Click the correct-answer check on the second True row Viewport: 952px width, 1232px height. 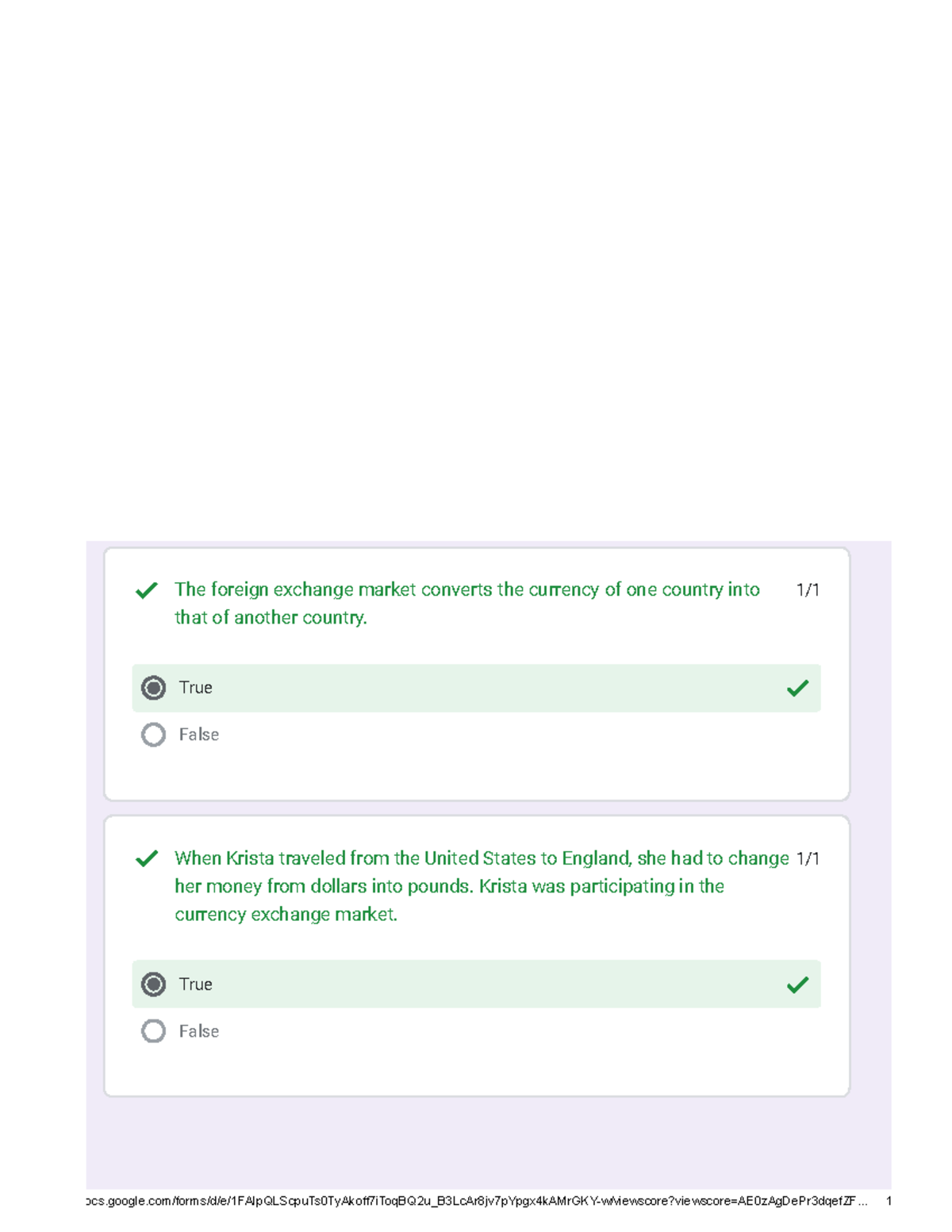tap(798, 984)
